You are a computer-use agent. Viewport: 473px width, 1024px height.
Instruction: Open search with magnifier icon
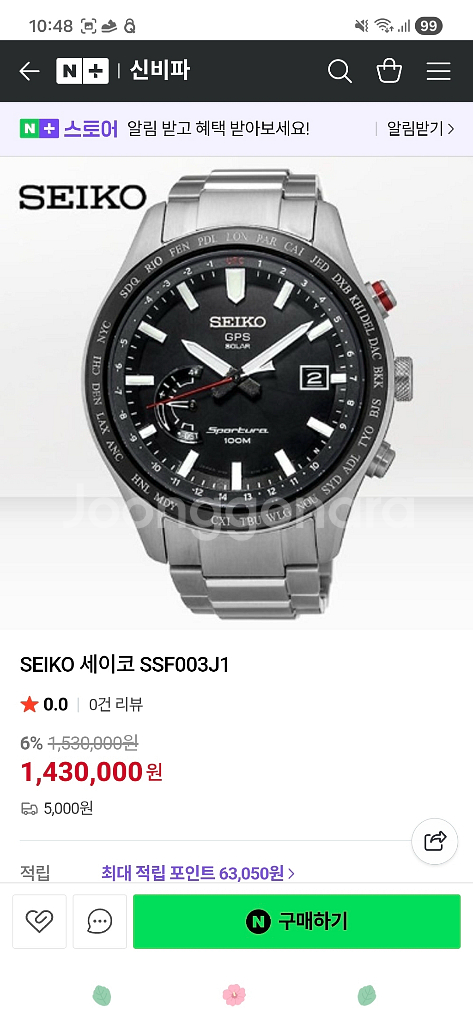point(340,71)
